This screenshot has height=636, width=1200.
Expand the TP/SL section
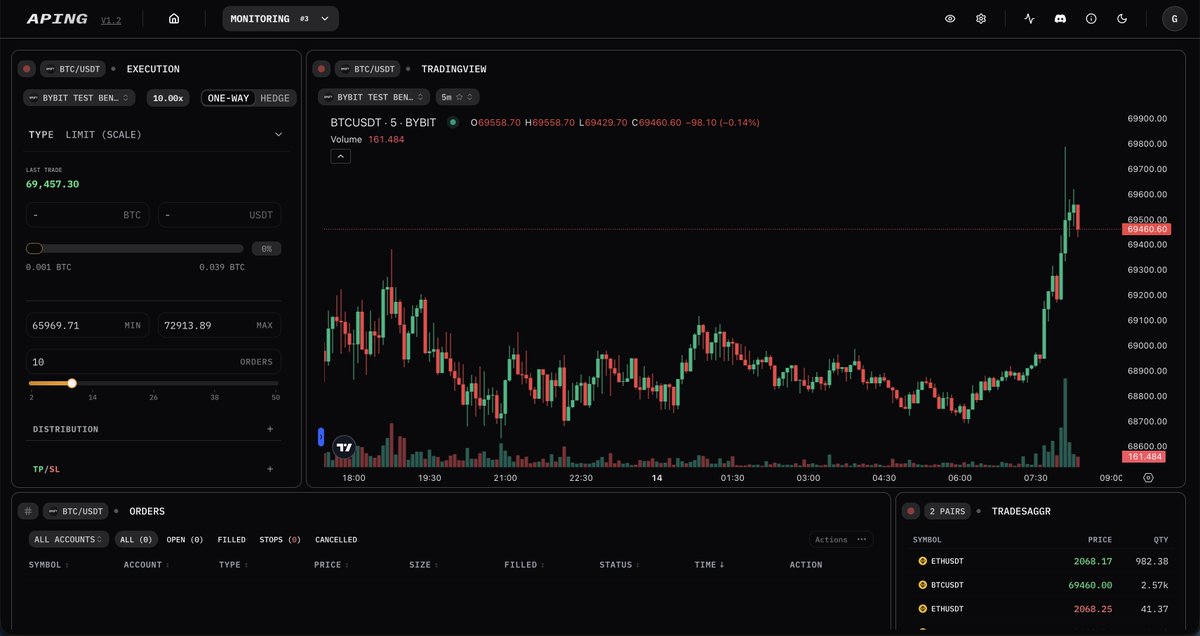point(155,468)
